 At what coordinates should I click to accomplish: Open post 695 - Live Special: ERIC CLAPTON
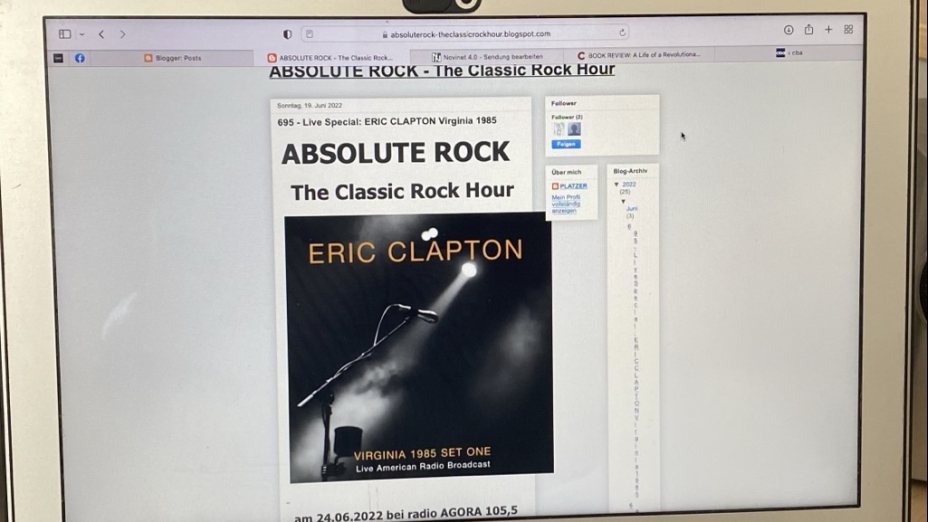pyautogui.click(x=387, y=121)
